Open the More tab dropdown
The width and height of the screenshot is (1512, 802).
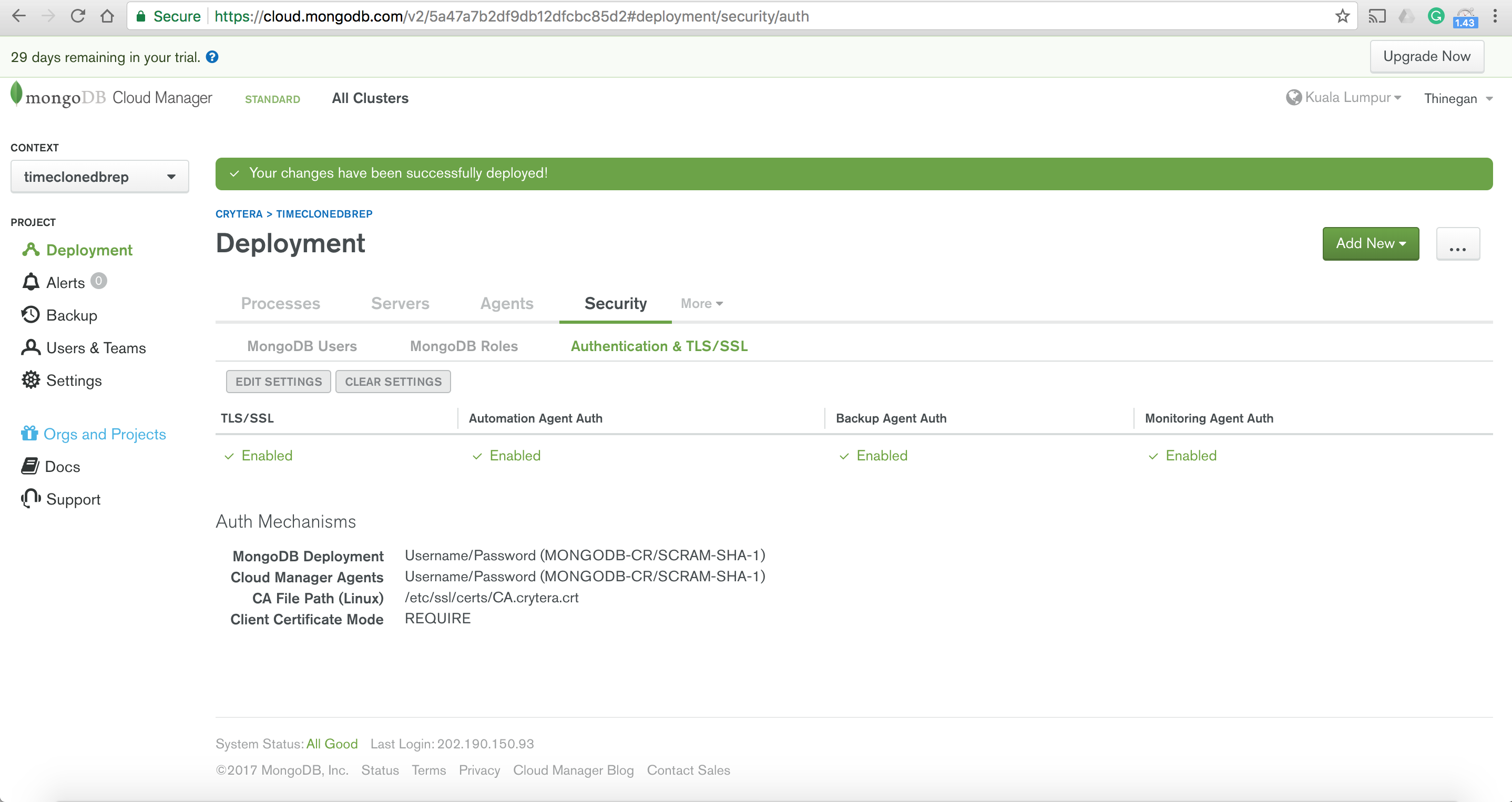(701, 303)
